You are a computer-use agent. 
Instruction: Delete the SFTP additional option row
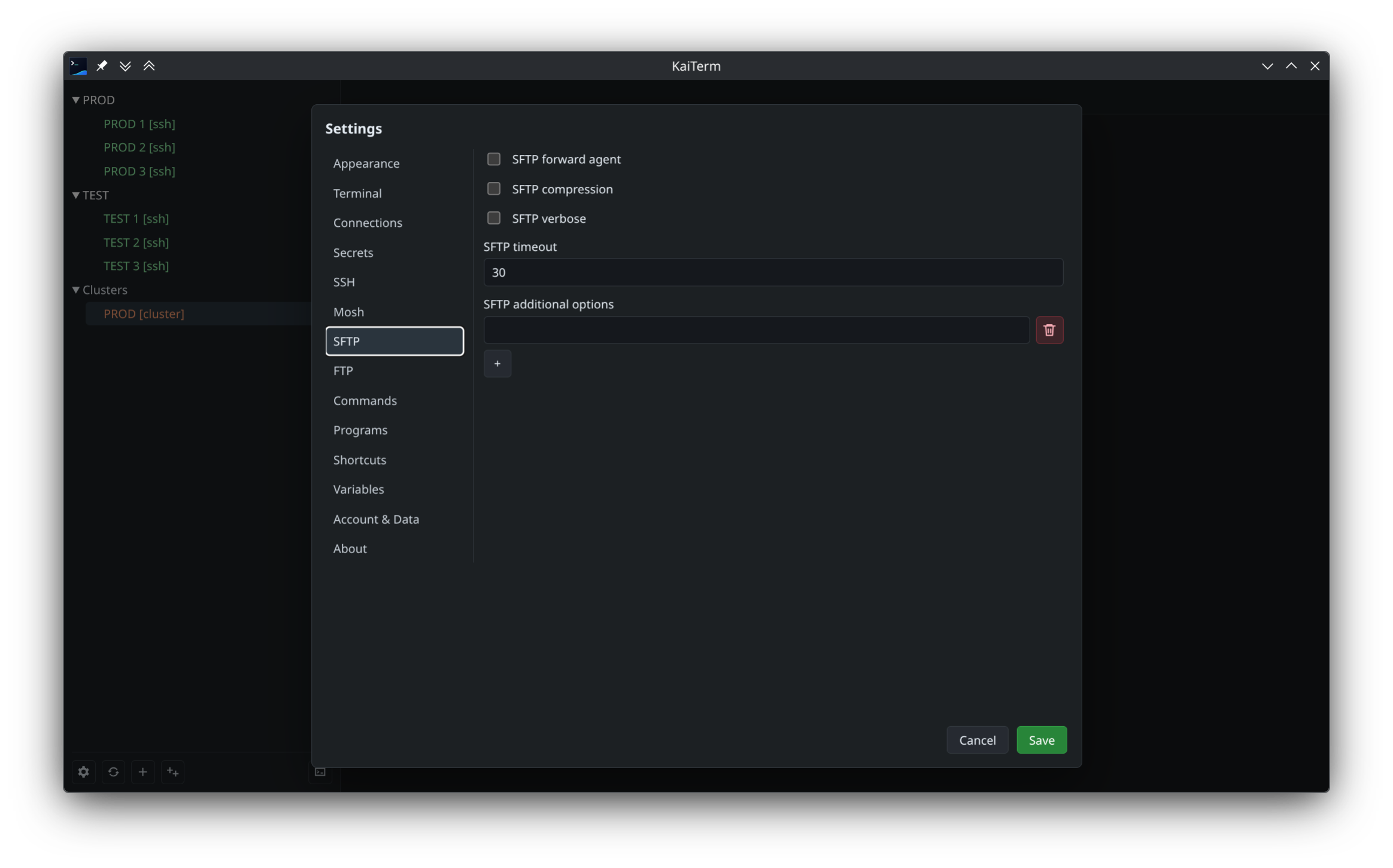(x=1049, y=330)
